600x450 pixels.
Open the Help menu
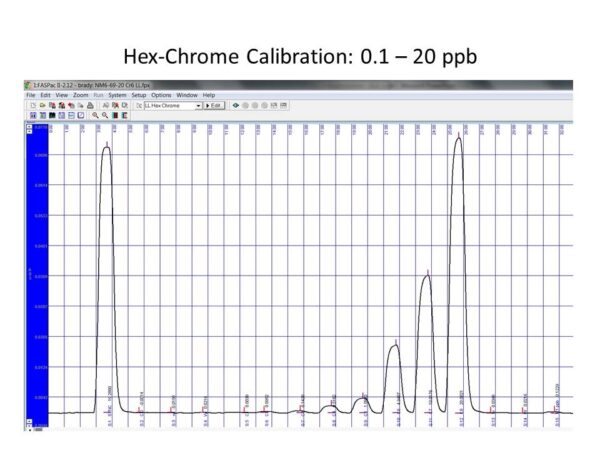209,95
